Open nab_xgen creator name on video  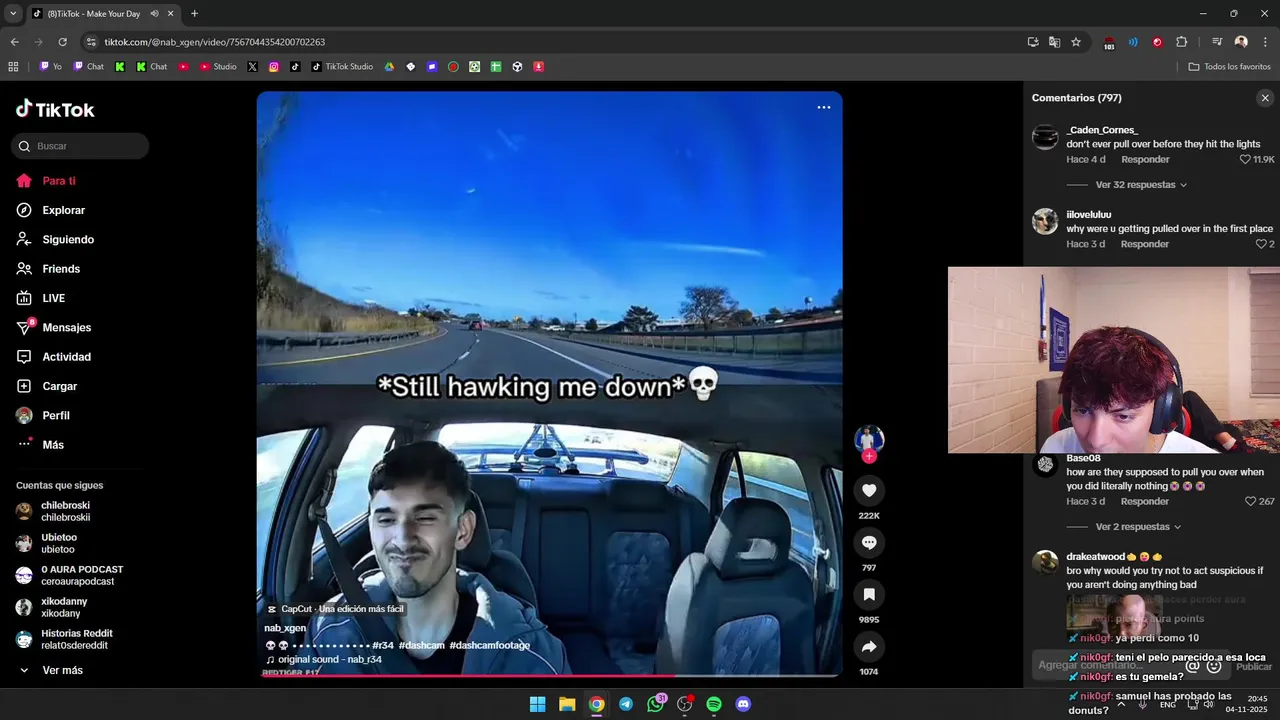point(285,628)
